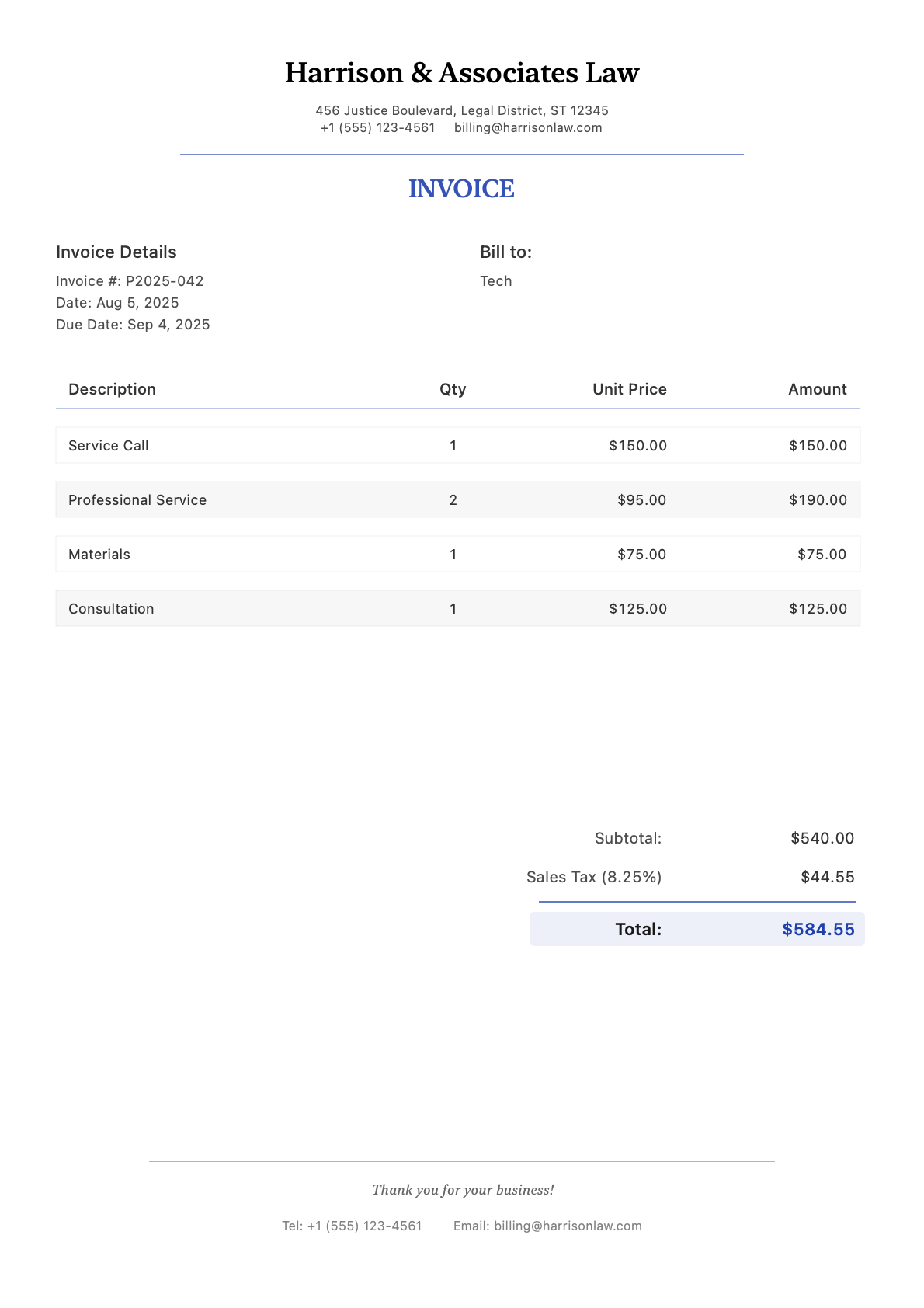Select the Consultation description cell
The height and width of the screenshot is (1308, 924).
coord(111,609)
